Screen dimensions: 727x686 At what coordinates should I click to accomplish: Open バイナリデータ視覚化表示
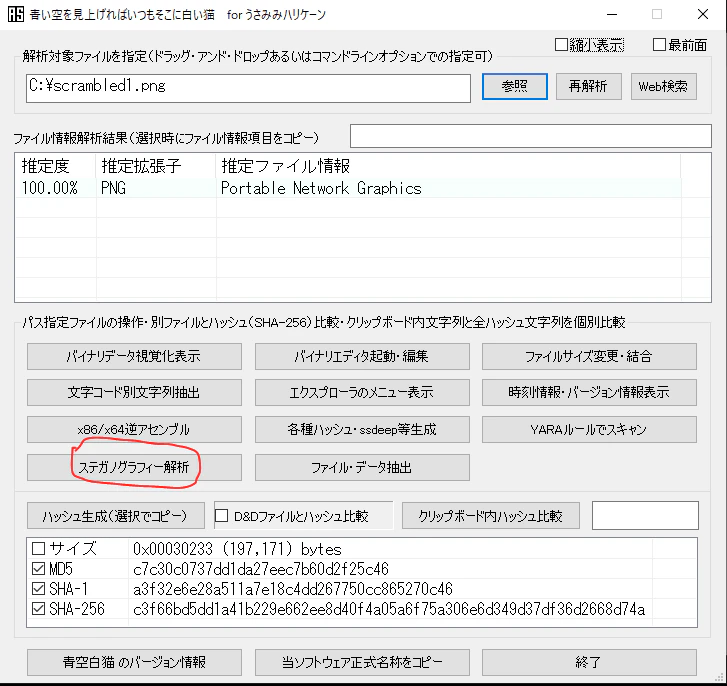pos(134,356)
